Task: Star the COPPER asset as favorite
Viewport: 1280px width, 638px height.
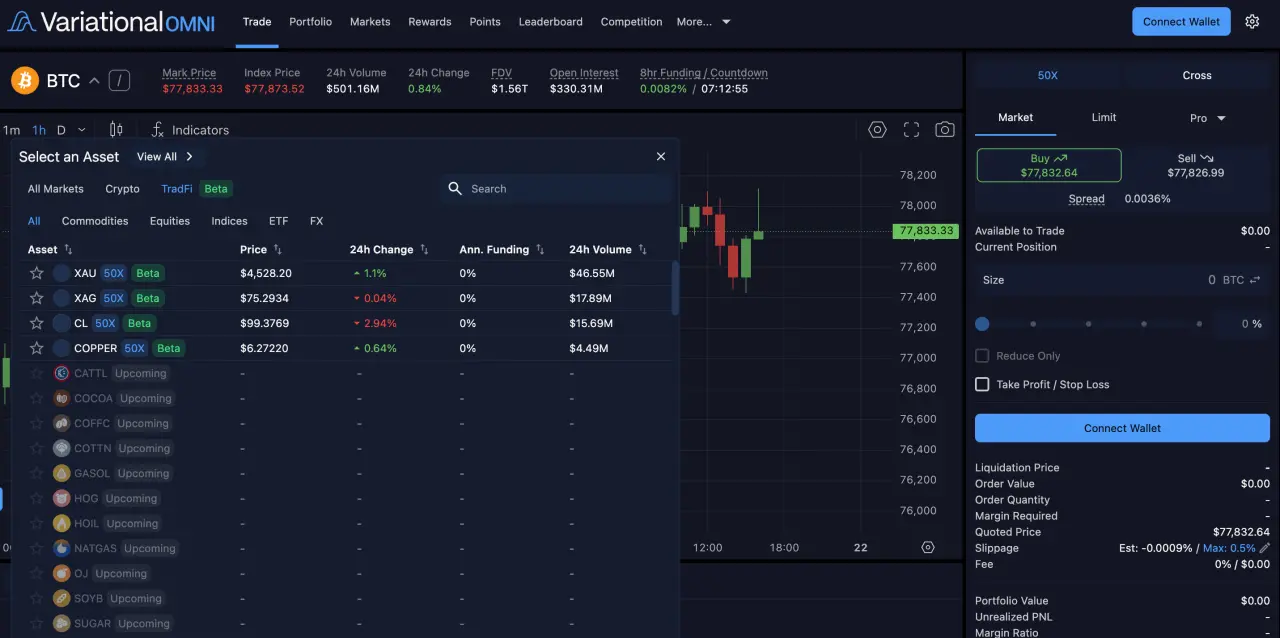Action: coord(37,348)
